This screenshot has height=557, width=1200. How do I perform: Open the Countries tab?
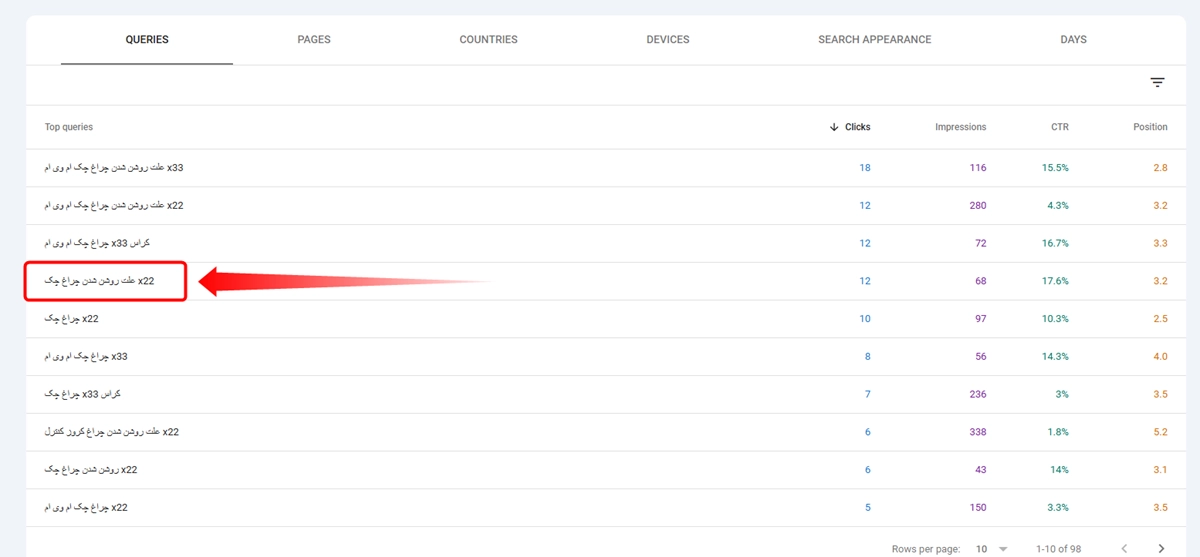tap(488, 40)
